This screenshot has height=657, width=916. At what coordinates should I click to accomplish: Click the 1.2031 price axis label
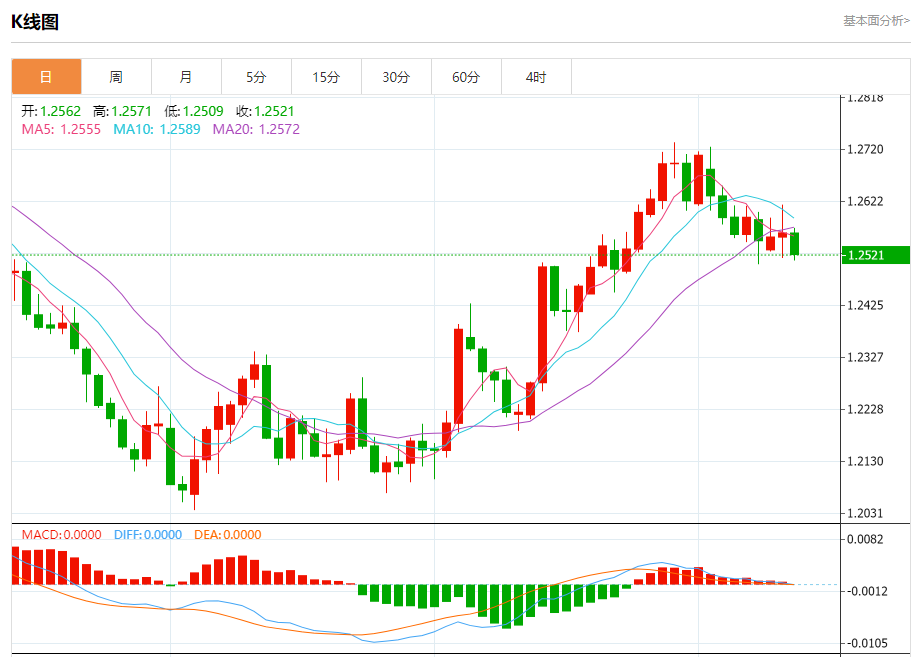pos(865,513)
